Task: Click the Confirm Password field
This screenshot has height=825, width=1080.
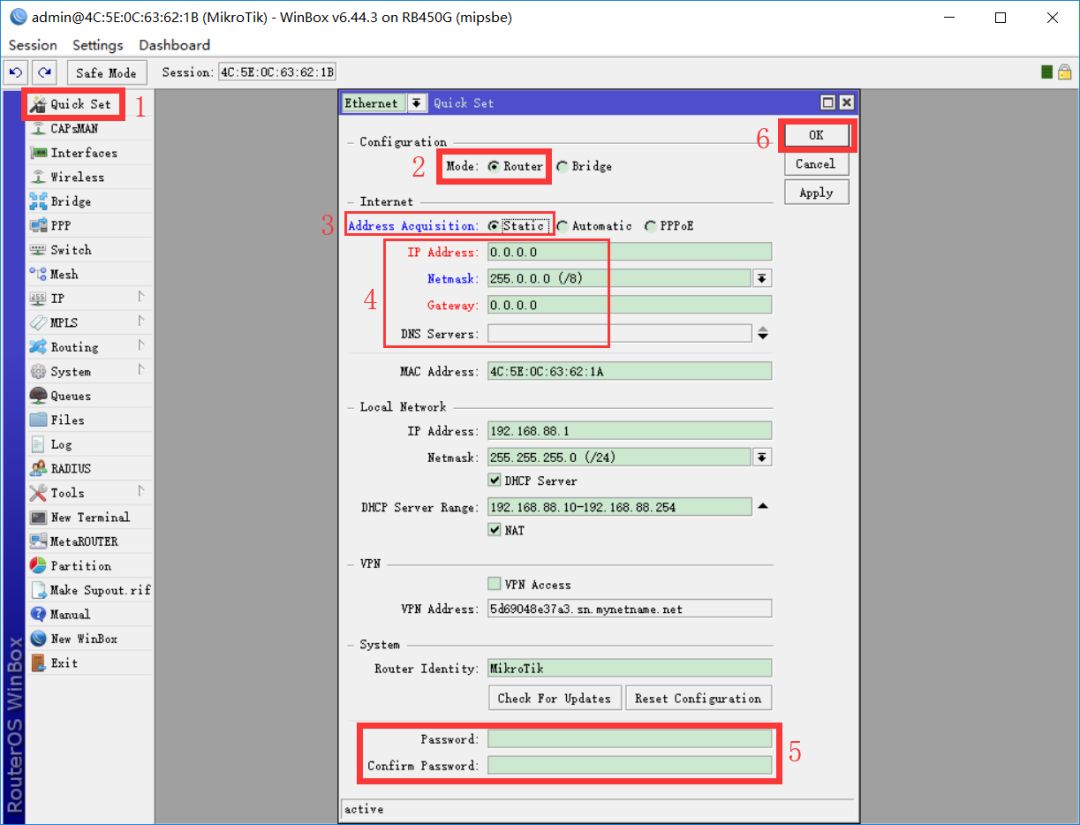Action: point(630,765)
